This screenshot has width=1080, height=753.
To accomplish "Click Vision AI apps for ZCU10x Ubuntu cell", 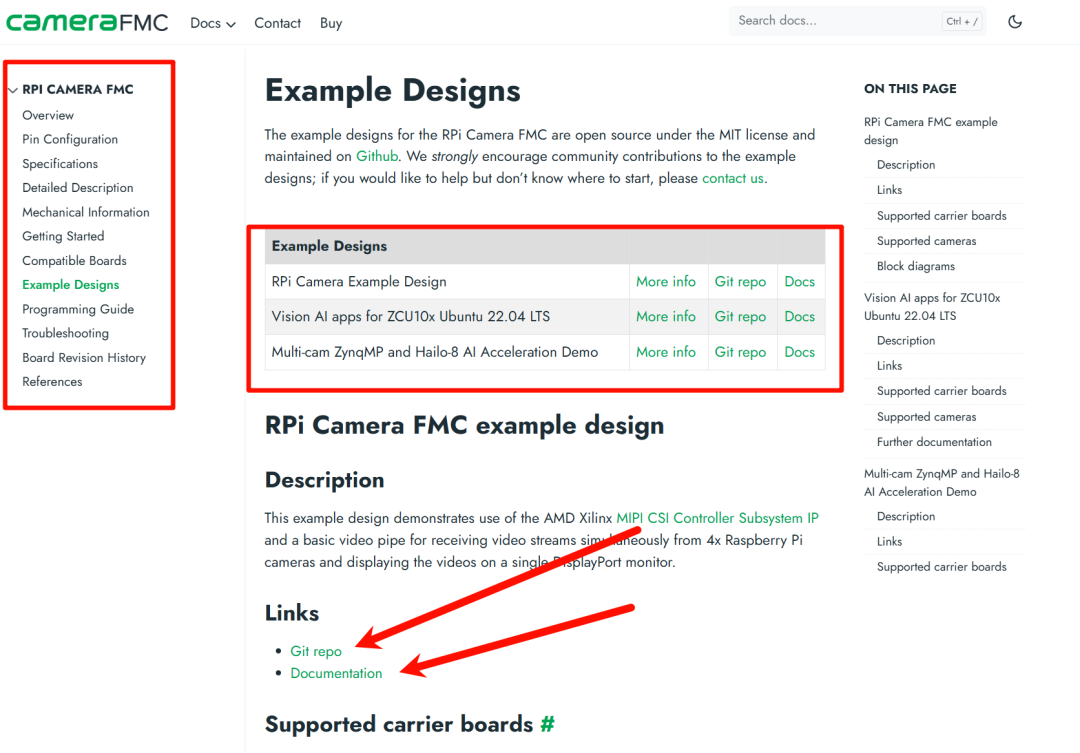I will pyautogui.click(x=447, y=317).
